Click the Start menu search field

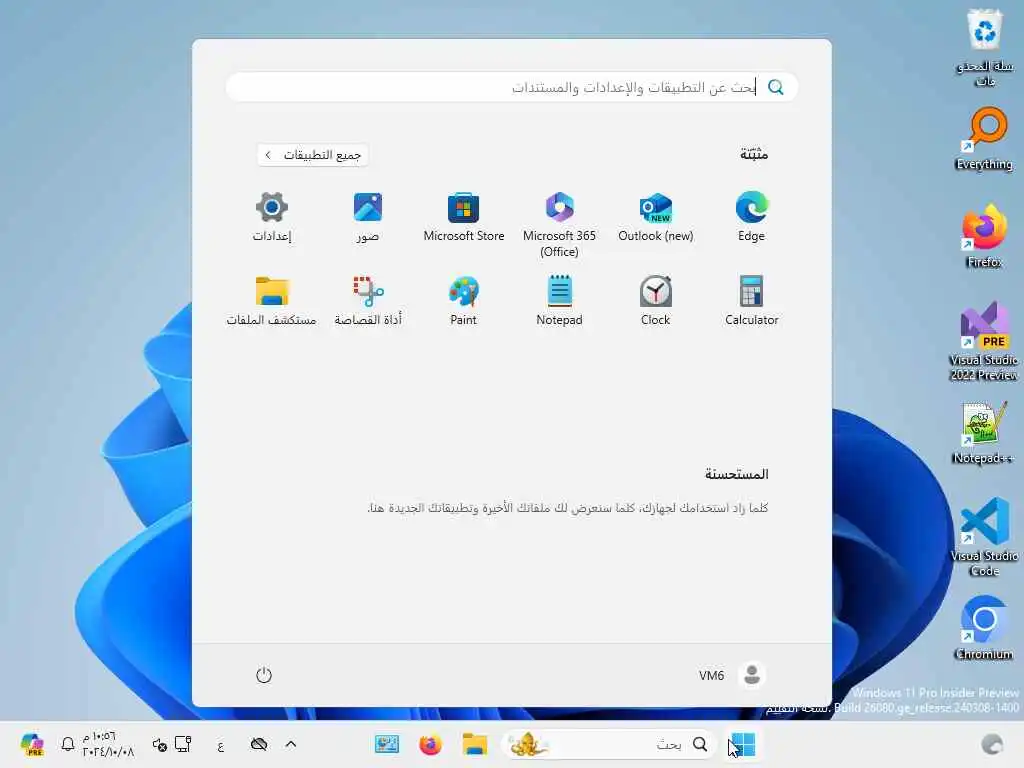(x=512, y=87)
